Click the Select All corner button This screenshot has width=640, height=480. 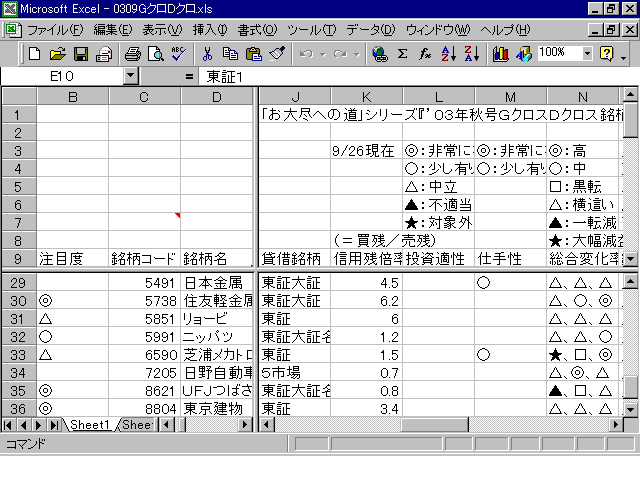pos(19,97)
